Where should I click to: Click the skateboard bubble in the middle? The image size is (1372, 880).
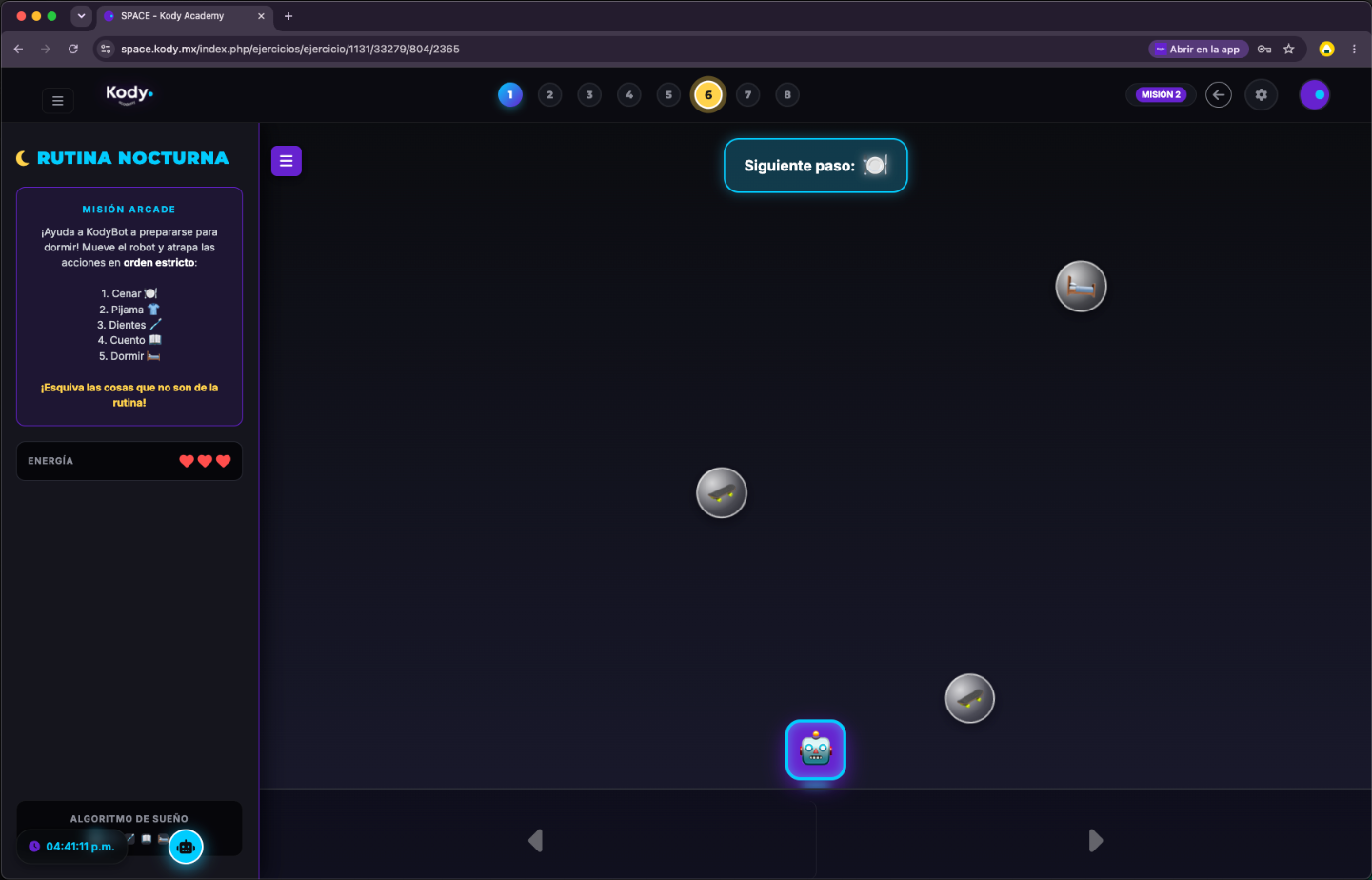[722, 492]
